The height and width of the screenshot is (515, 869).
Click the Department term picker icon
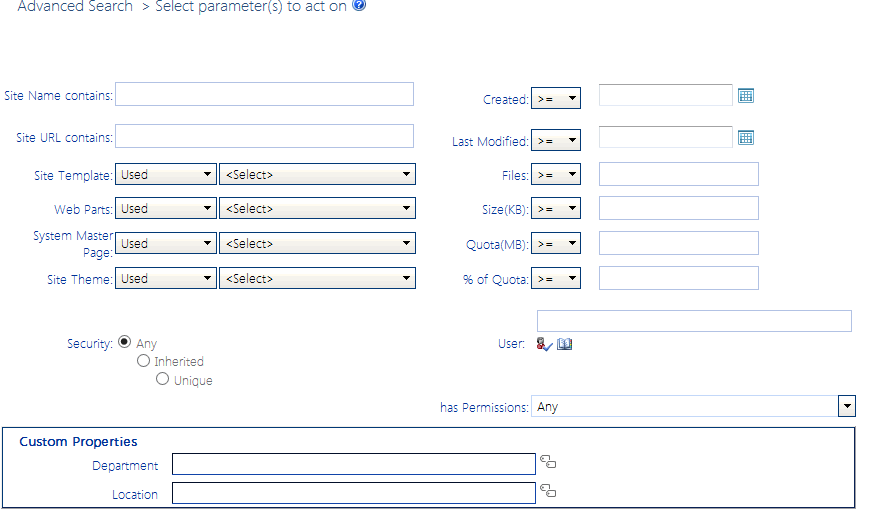(x=548, y=462)
